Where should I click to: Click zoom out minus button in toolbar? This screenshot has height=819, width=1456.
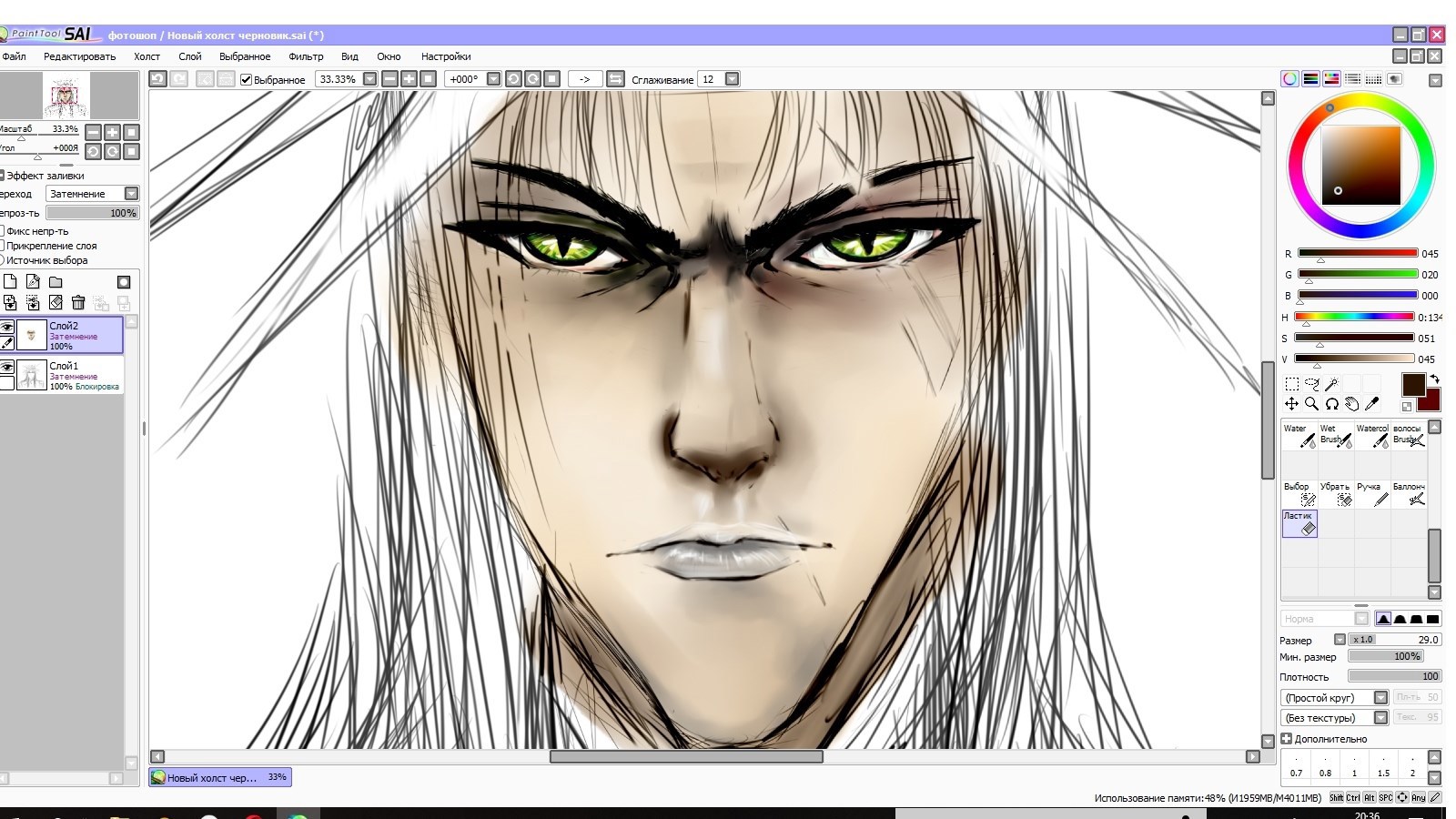tap(390, 79)
